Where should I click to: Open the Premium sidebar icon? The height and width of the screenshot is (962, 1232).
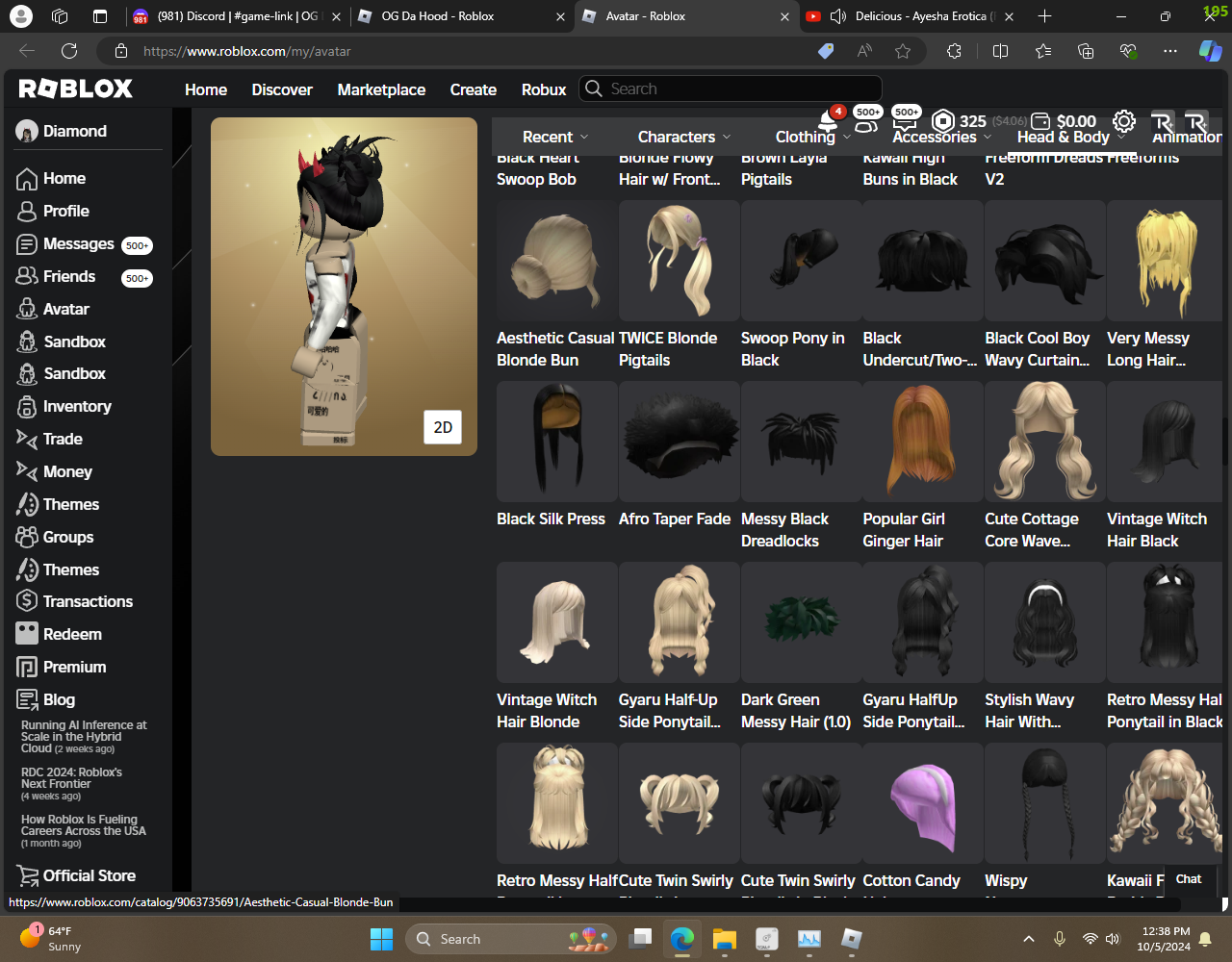[x=27, y=667]
